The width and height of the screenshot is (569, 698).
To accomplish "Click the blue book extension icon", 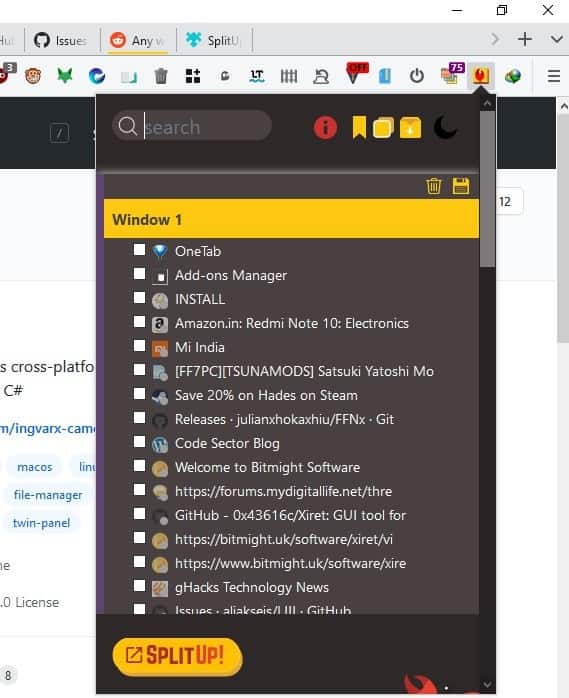I will point(385,76).
